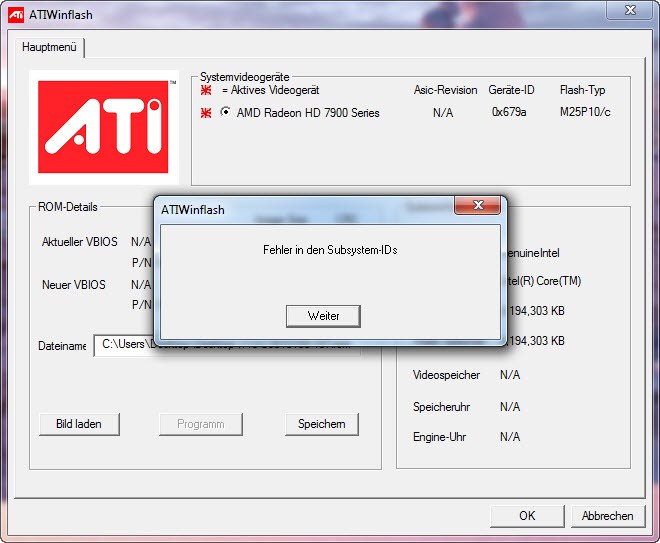Click the Flash-Typ column header
This screenshot has width=660, height=543.
pyautogui.click(x=583, y=90)
